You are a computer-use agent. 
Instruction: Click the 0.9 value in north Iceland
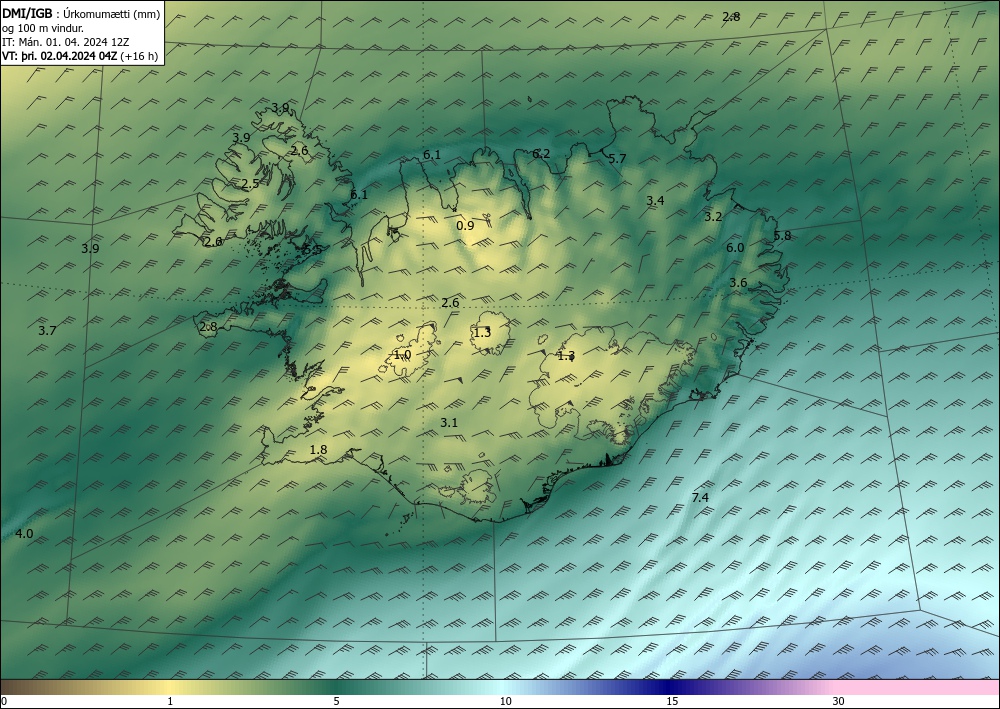(466, 226)
